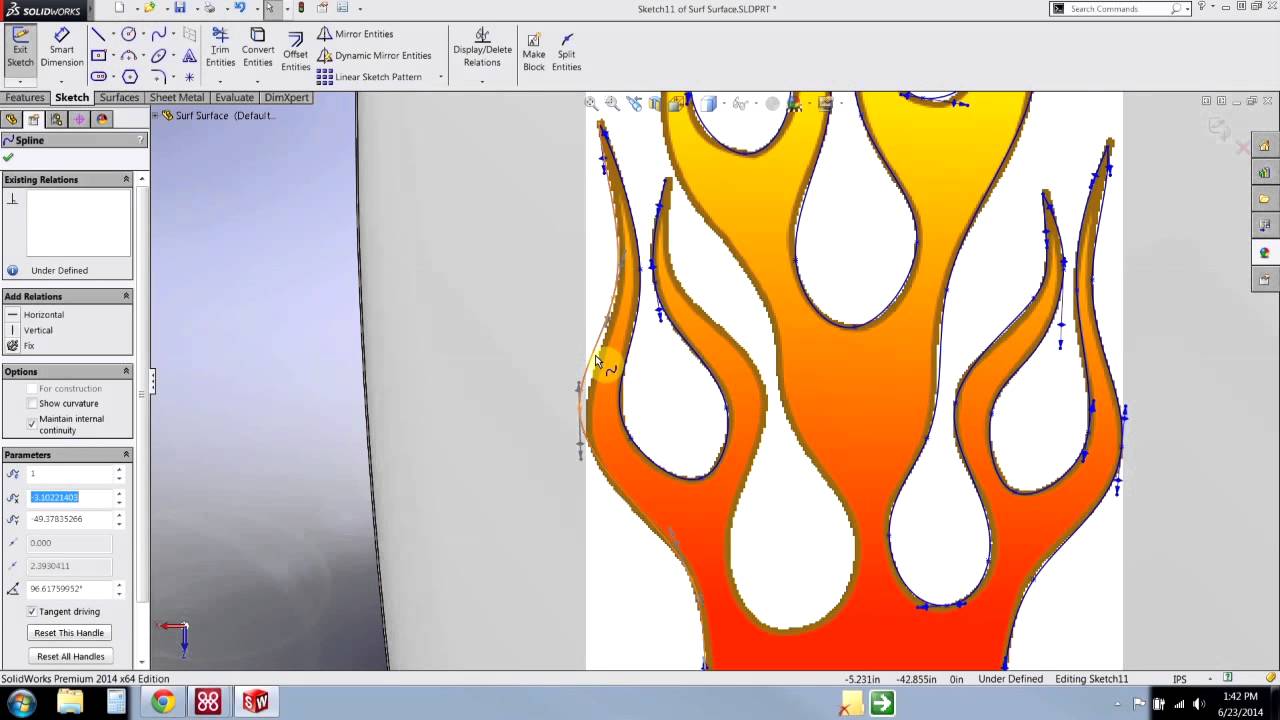
Task: Click the Under Defined info icon
Action: point(12,270)
